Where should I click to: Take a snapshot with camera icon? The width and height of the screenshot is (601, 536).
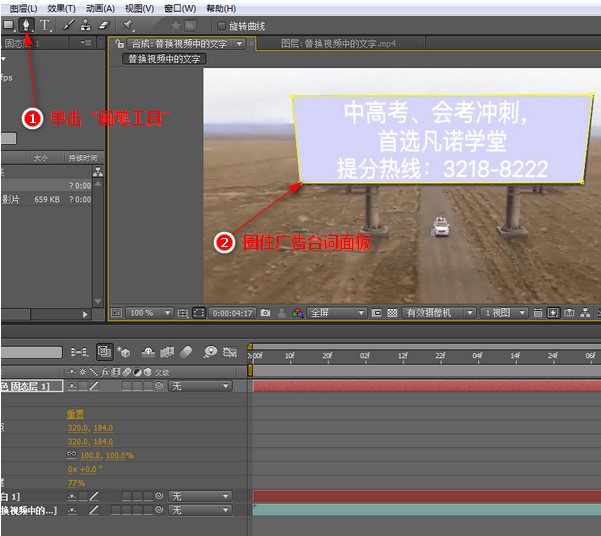265,313
